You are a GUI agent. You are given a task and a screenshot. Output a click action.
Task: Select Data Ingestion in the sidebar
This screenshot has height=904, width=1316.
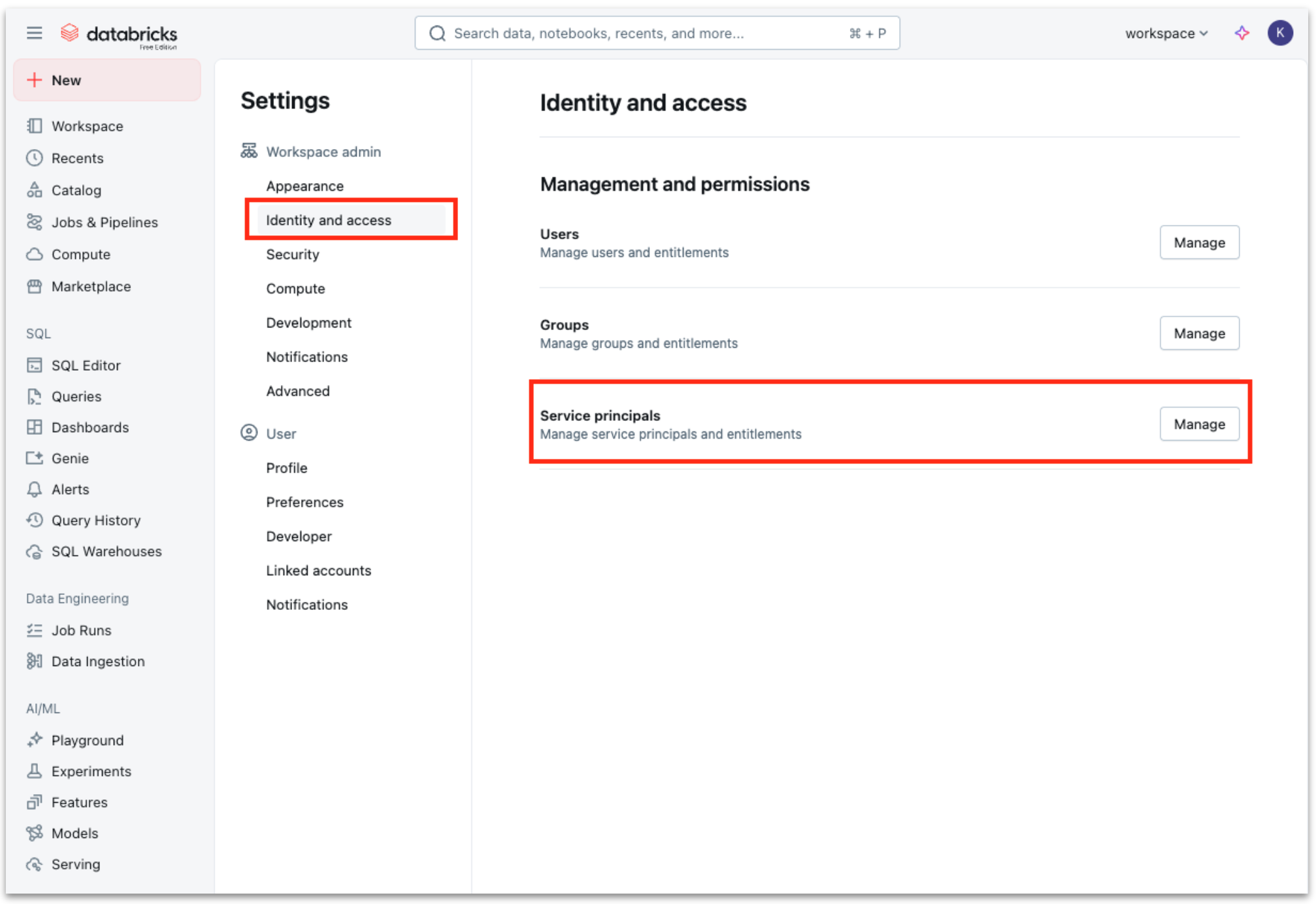[98, 661]
